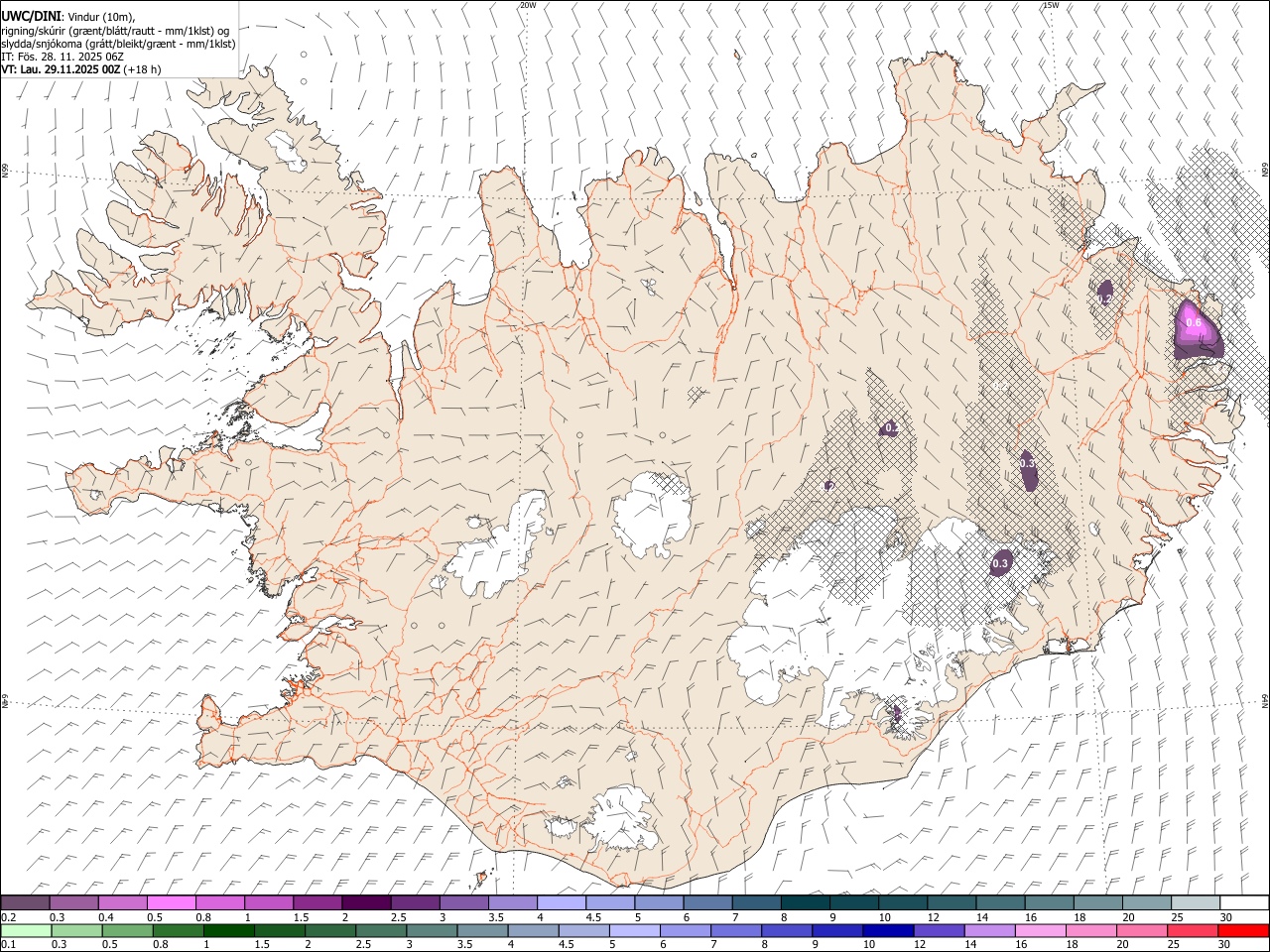
Task: Click the '12' label under the lower legend
Action: point(921,945)
